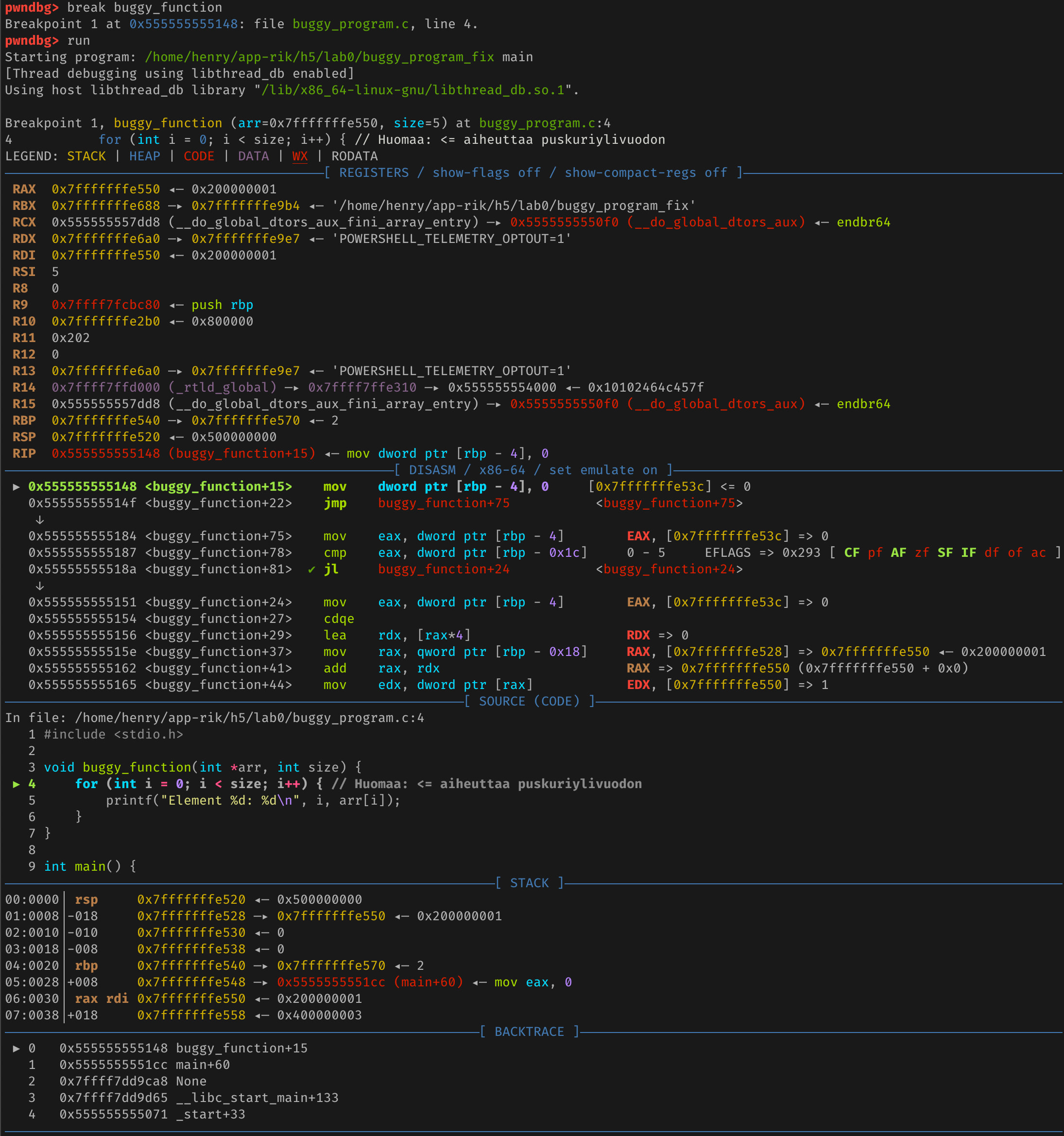The width and height of the screenshot is (1064, 1136).
Task: Click the libthread_db.so.1 library path
Action: pyautogui.click(x=413, y=90)
